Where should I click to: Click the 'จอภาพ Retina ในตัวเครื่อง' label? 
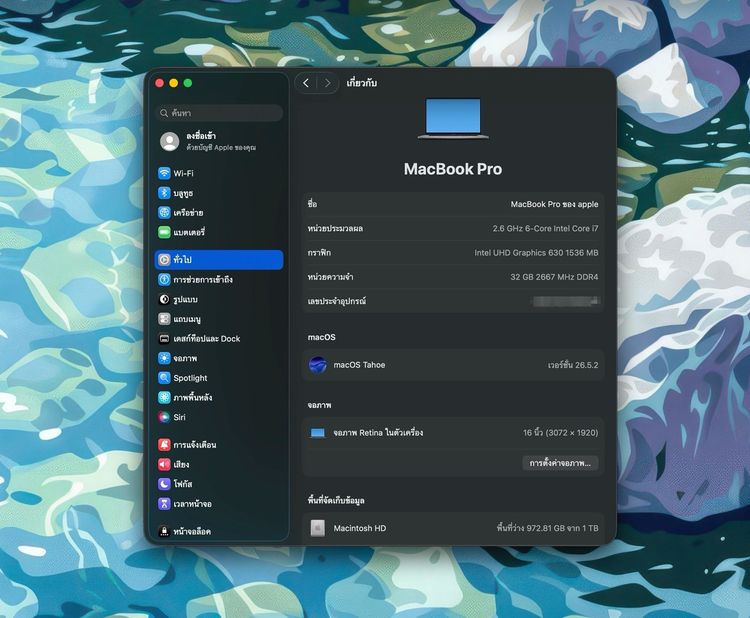click(378, 433)
